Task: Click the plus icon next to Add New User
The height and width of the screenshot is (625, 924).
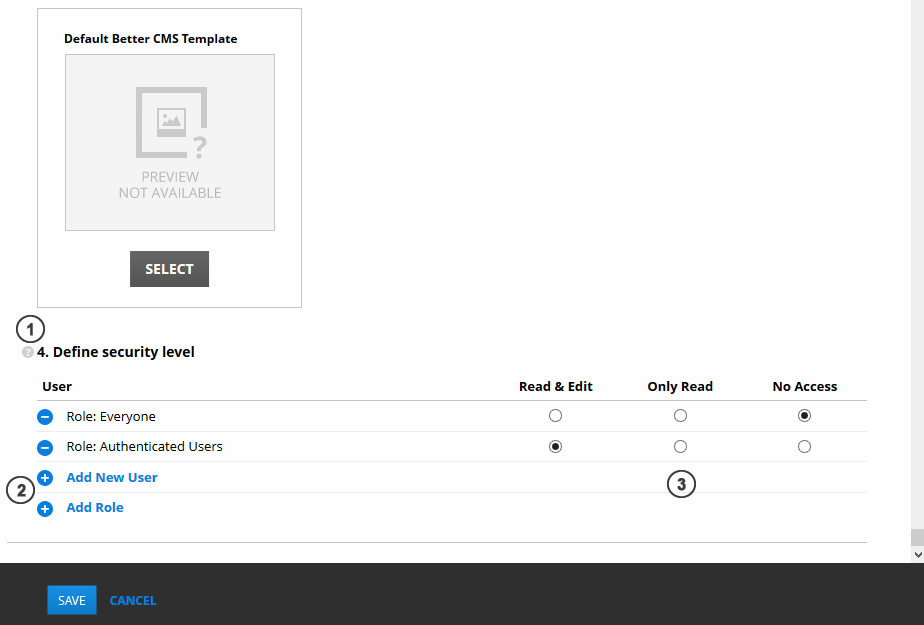Action: click(x=45, y=478)
